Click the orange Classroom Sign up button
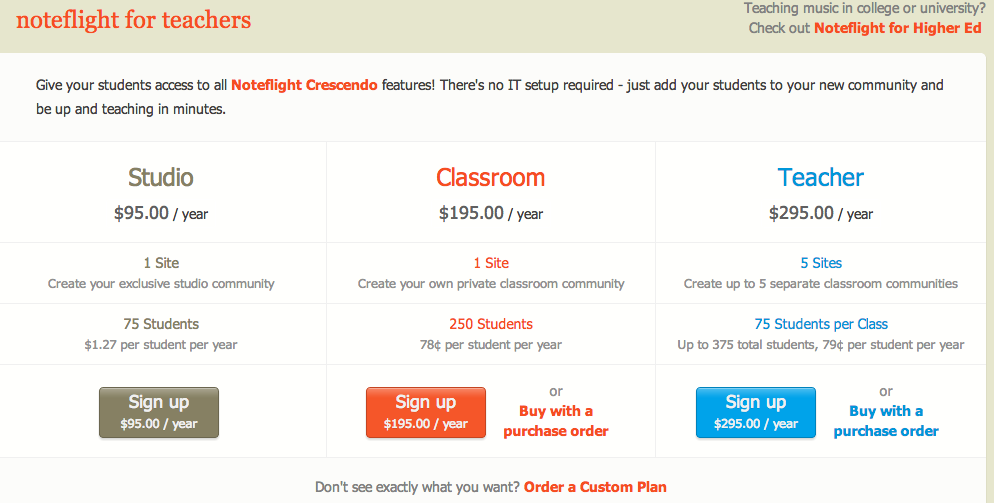994x503 pixels. (x=425, y=412)
